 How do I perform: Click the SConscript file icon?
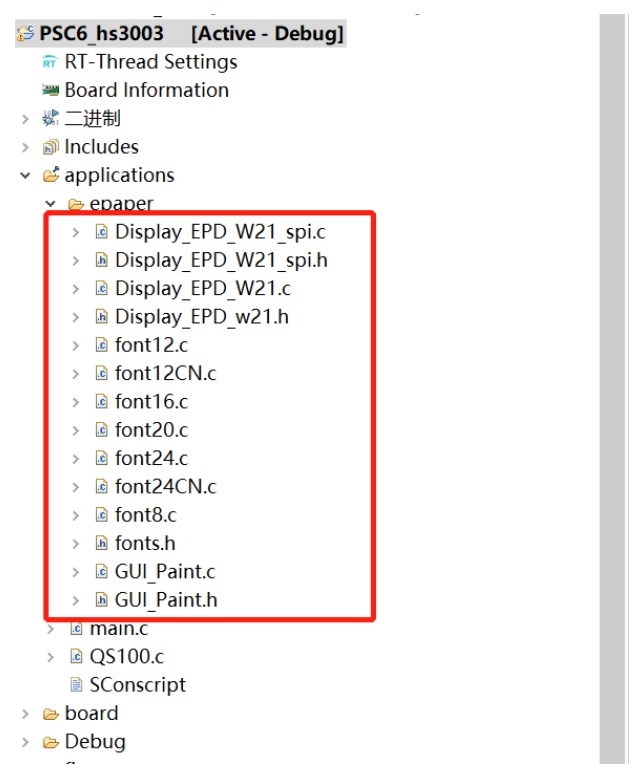click(x=76, y=686)
